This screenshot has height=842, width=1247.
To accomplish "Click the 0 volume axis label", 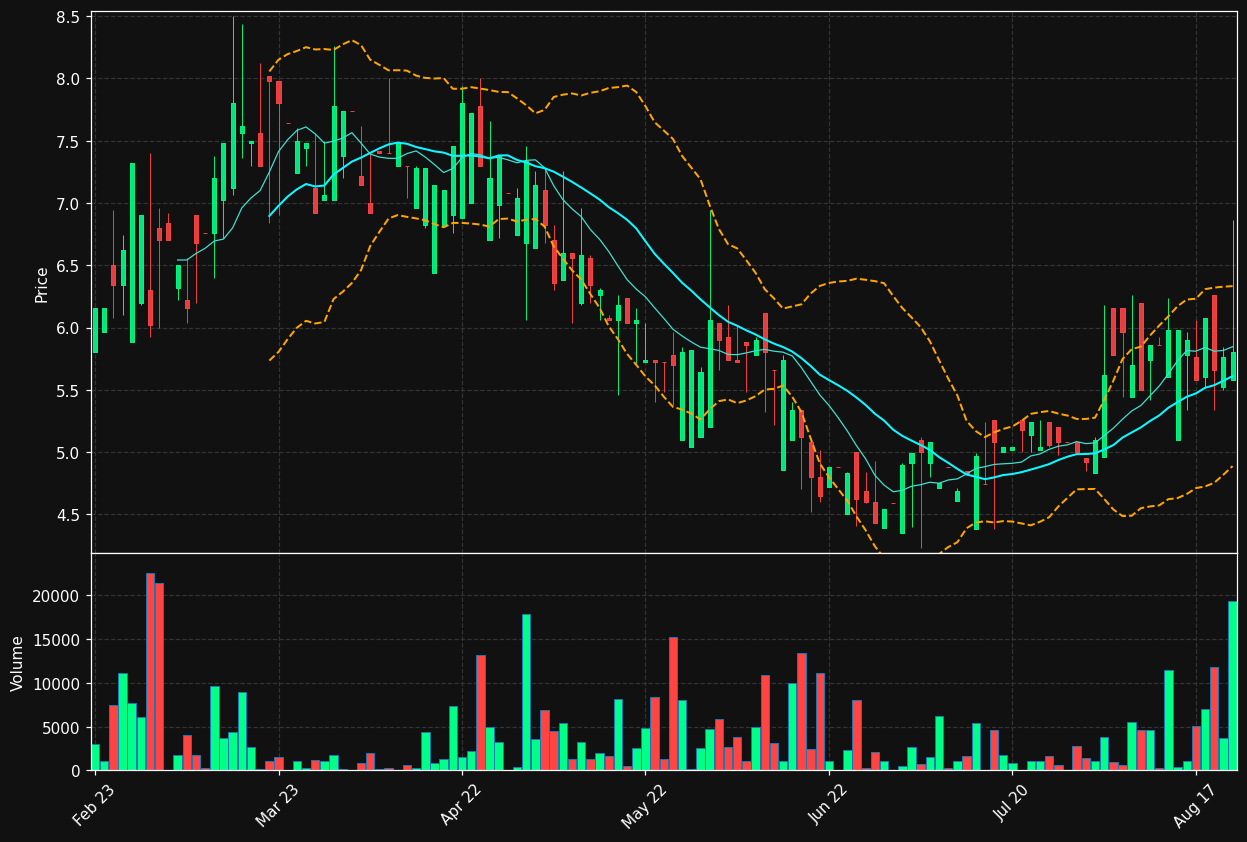I will pyautogui.click(x=77, y=771).
